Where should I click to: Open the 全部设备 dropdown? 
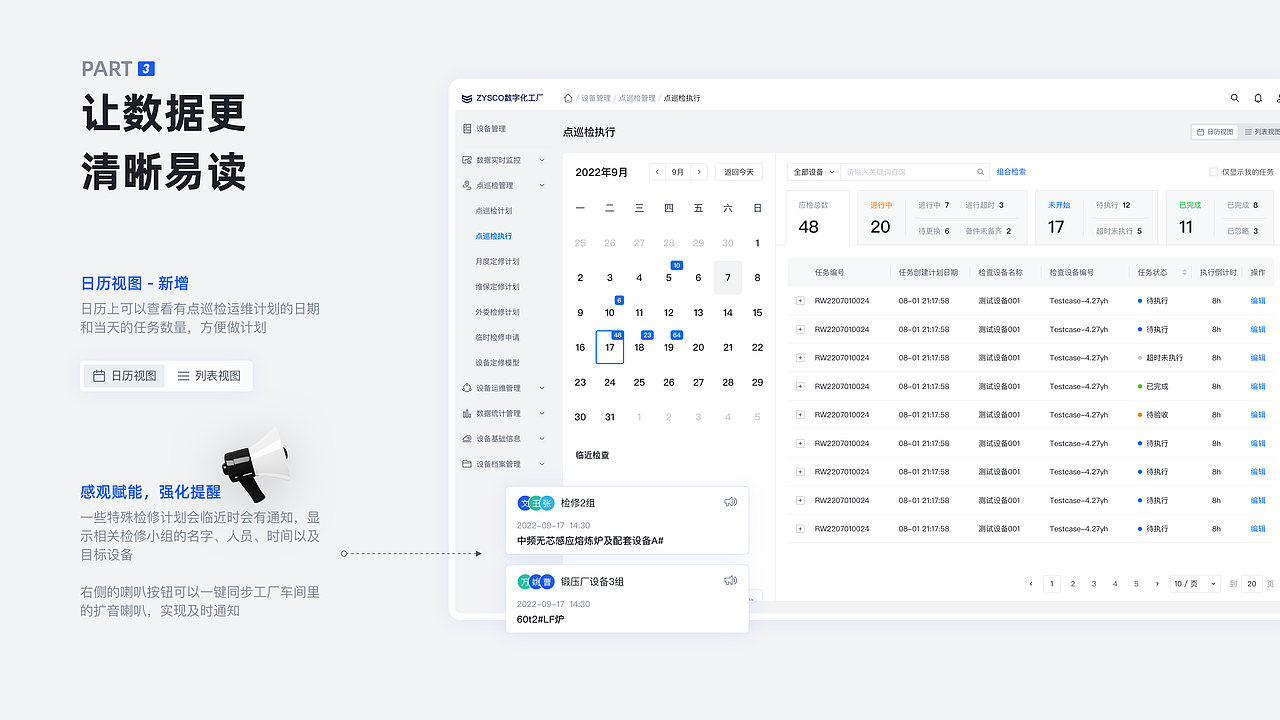[814, 172]
